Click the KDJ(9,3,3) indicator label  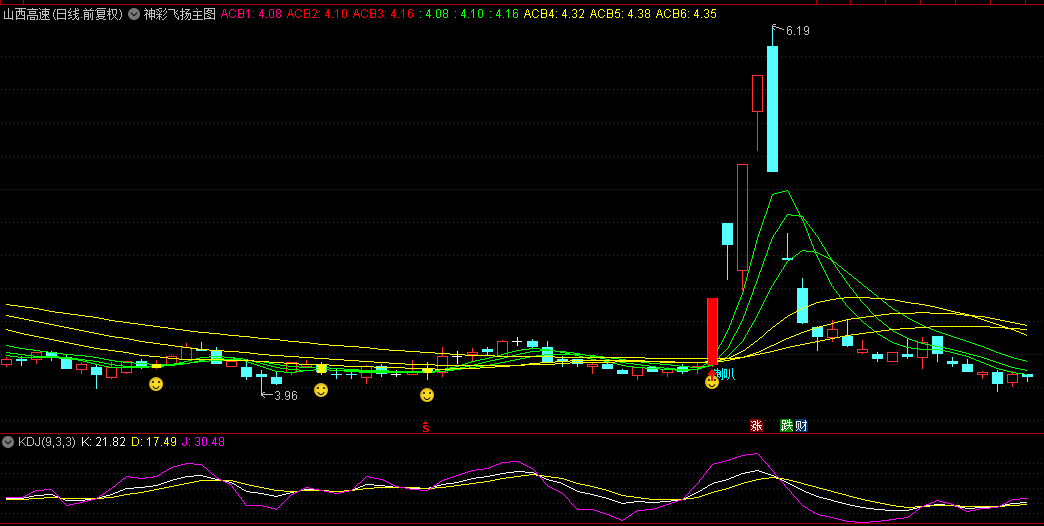click(47, 441)
